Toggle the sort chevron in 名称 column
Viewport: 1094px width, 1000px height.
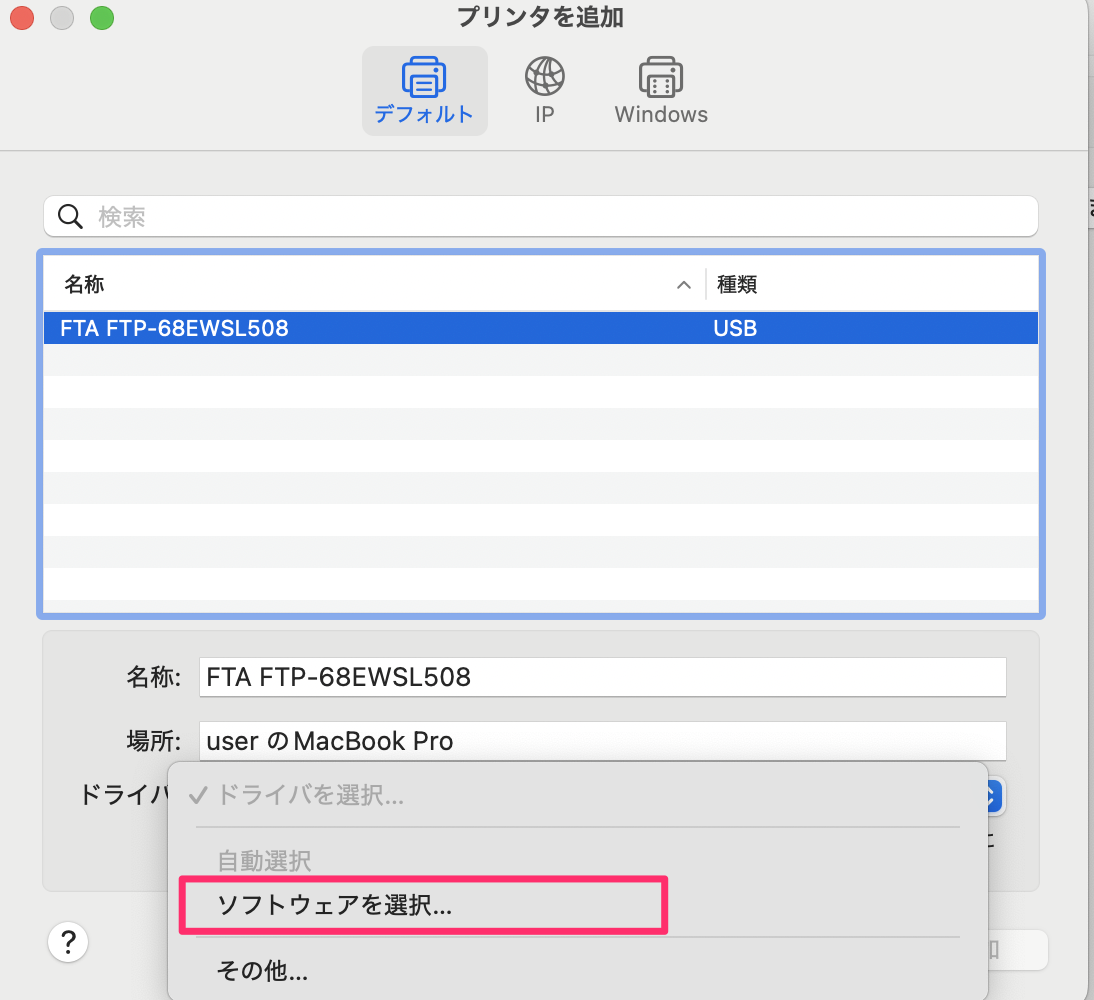(684, 285)
